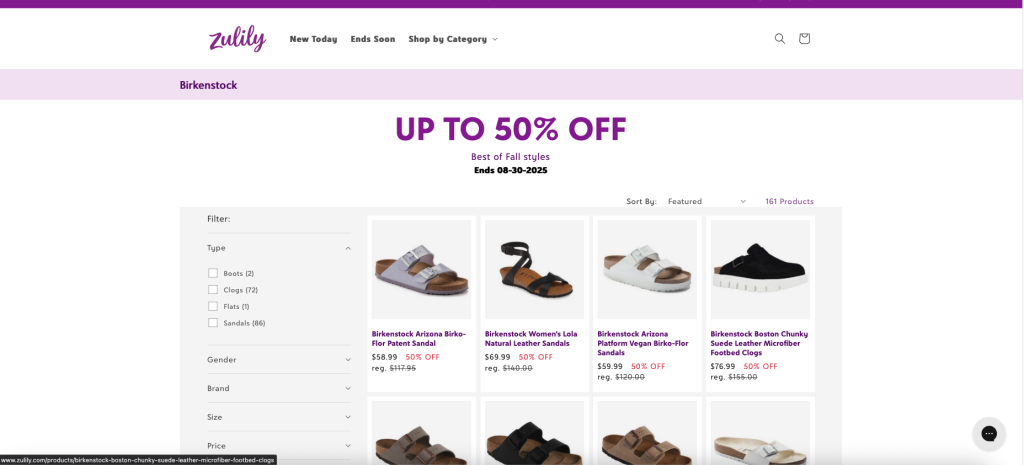Go to New Today
1024x465 pixels.
click(313, 39)
